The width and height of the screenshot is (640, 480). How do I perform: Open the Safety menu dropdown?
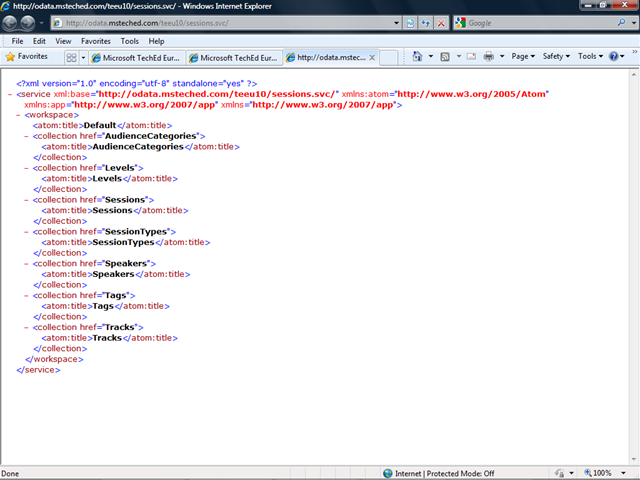pos(556,57)
